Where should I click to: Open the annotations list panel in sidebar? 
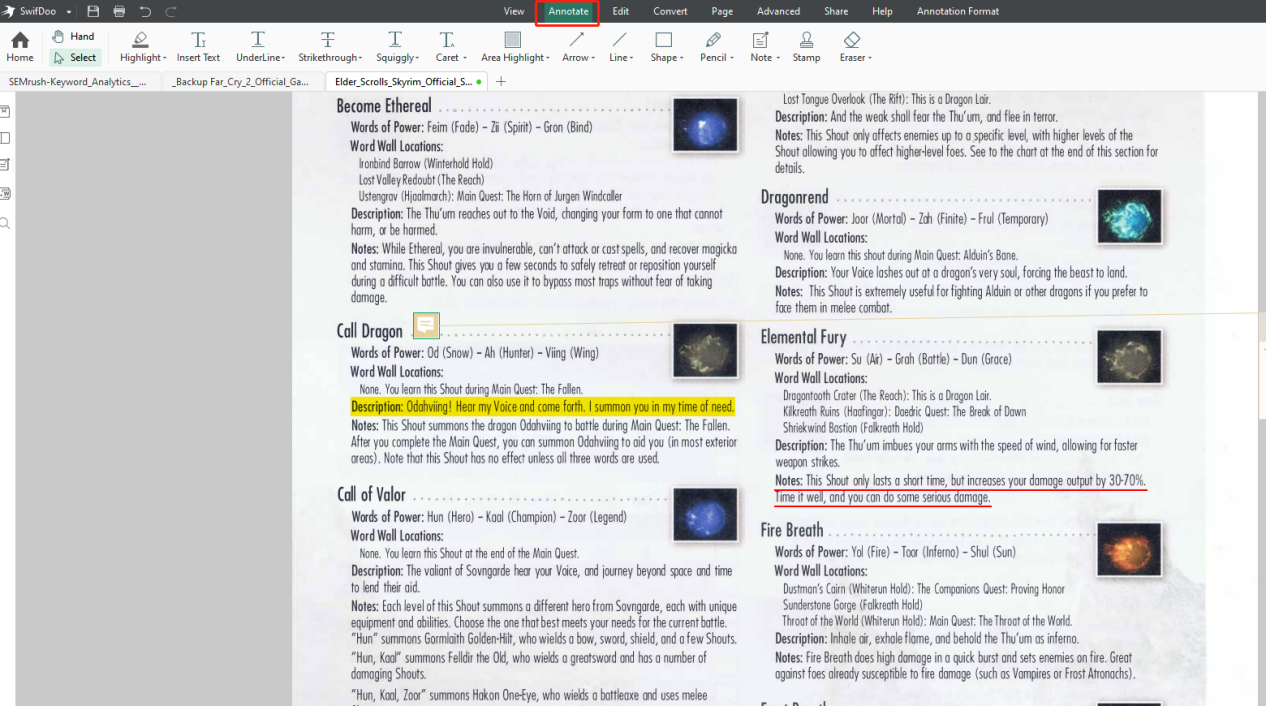[x=6, y=165]
